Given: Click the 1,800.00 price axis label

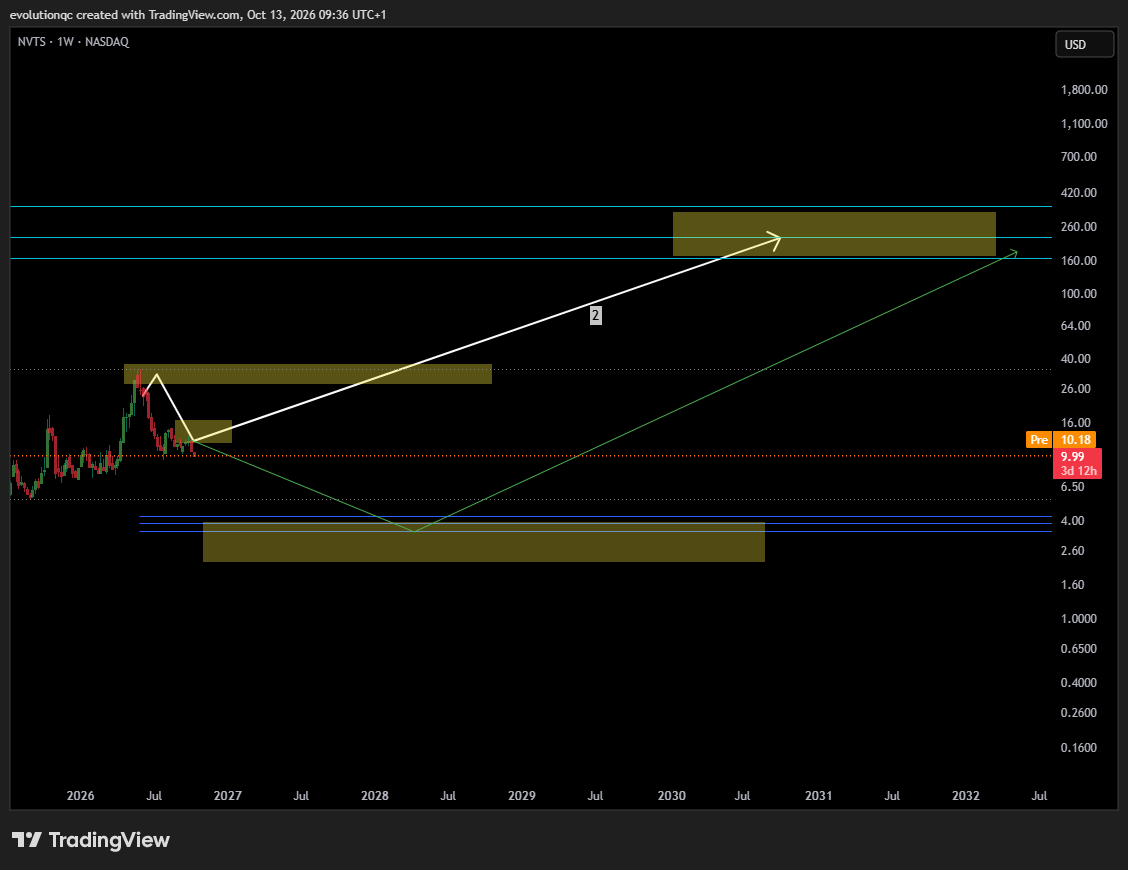Looking at the screenshot, I should click(x=1084, y=90).
